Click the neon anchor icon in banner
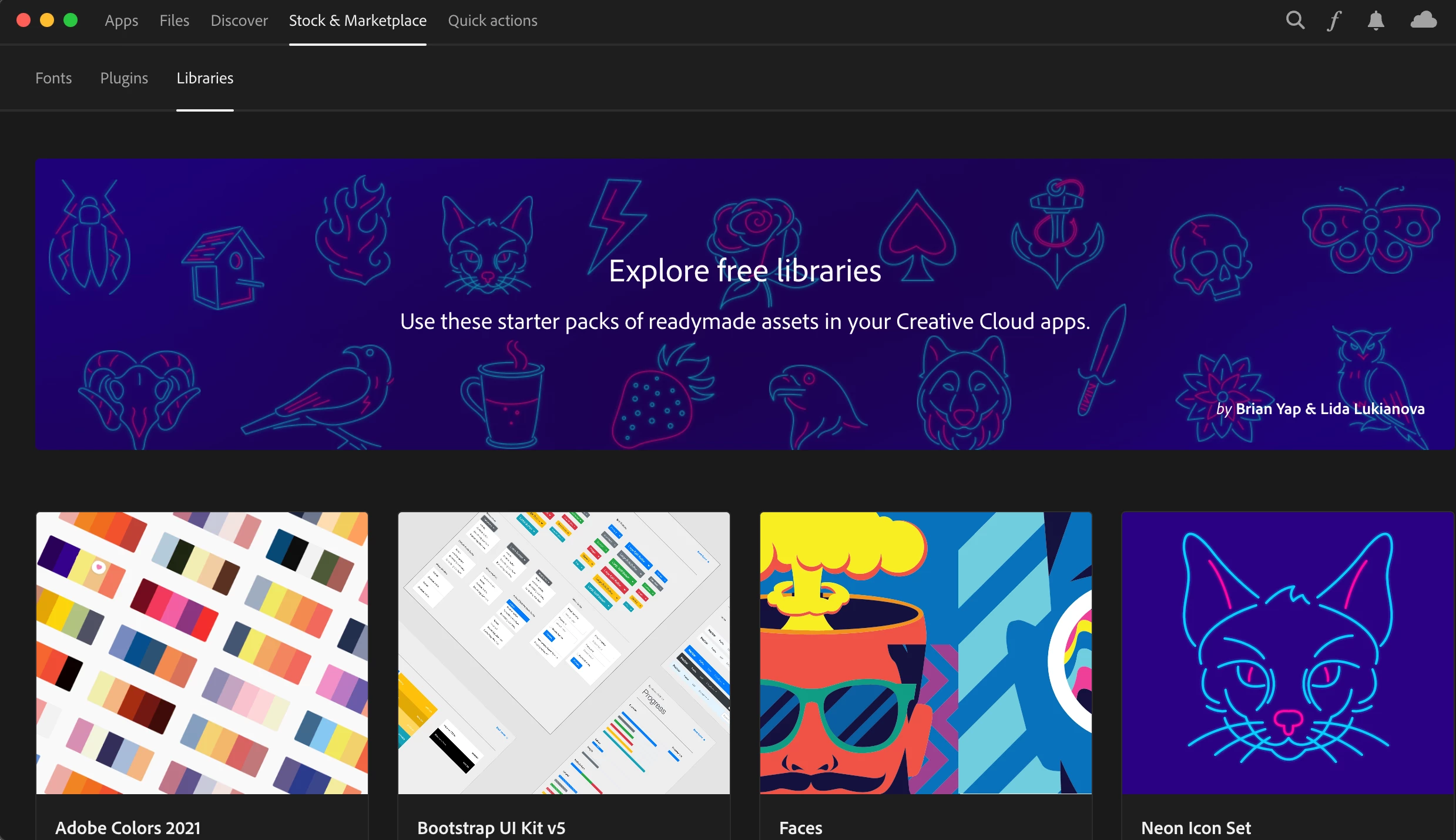This screenshot has height=840, width=1456. 1057,232
